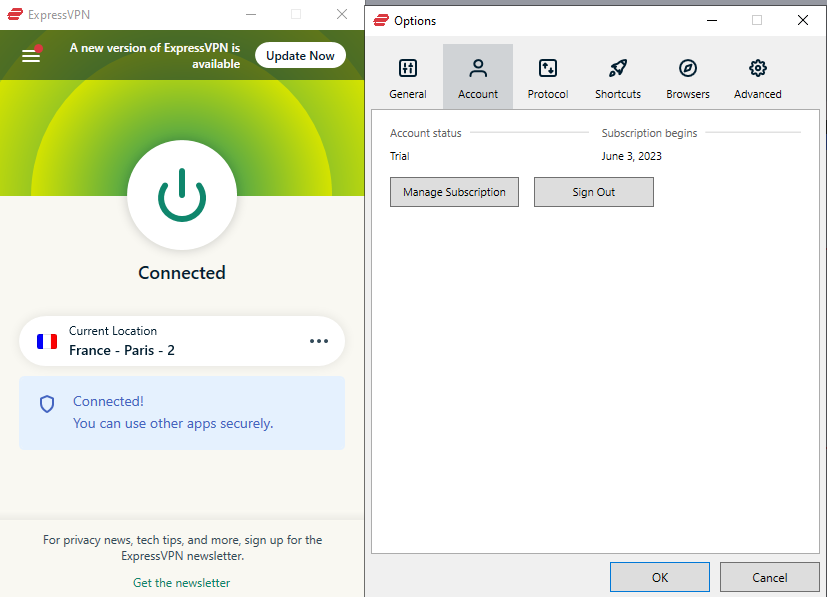Open the ExpressVPN hamburger menu

coord(31,55)
